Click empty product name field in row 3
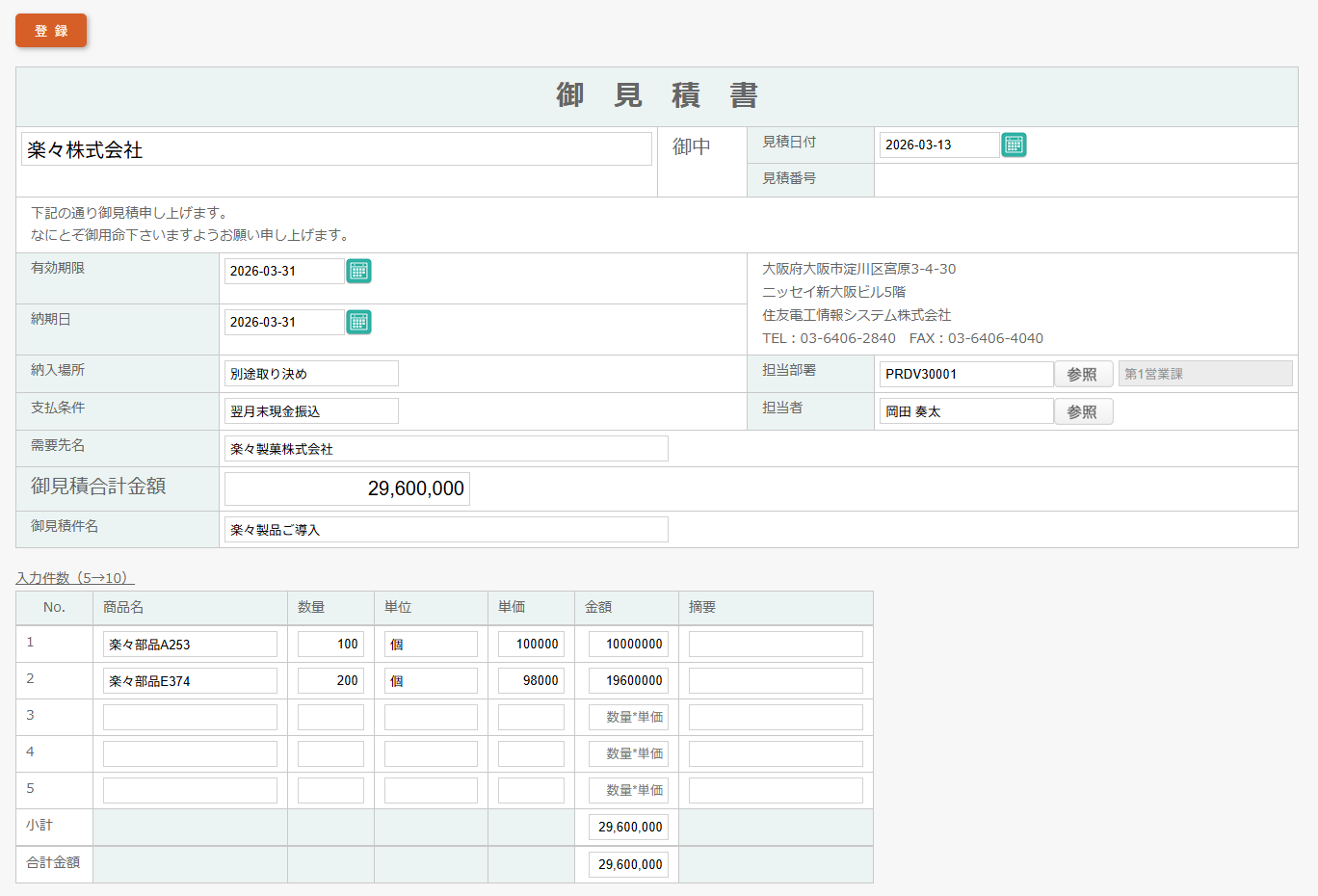This screenshot has width=1318, height=896. pos(190,718)
